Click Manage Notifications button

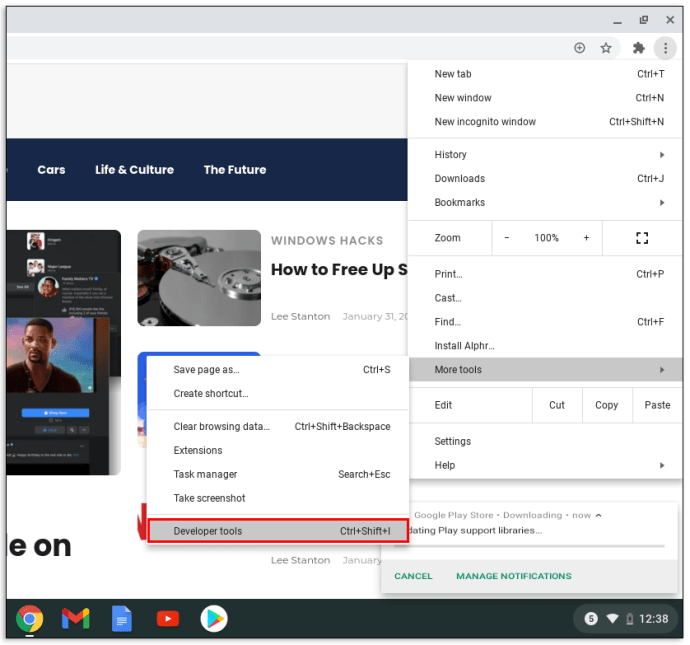pyautogui.click(x=513, y=576)
